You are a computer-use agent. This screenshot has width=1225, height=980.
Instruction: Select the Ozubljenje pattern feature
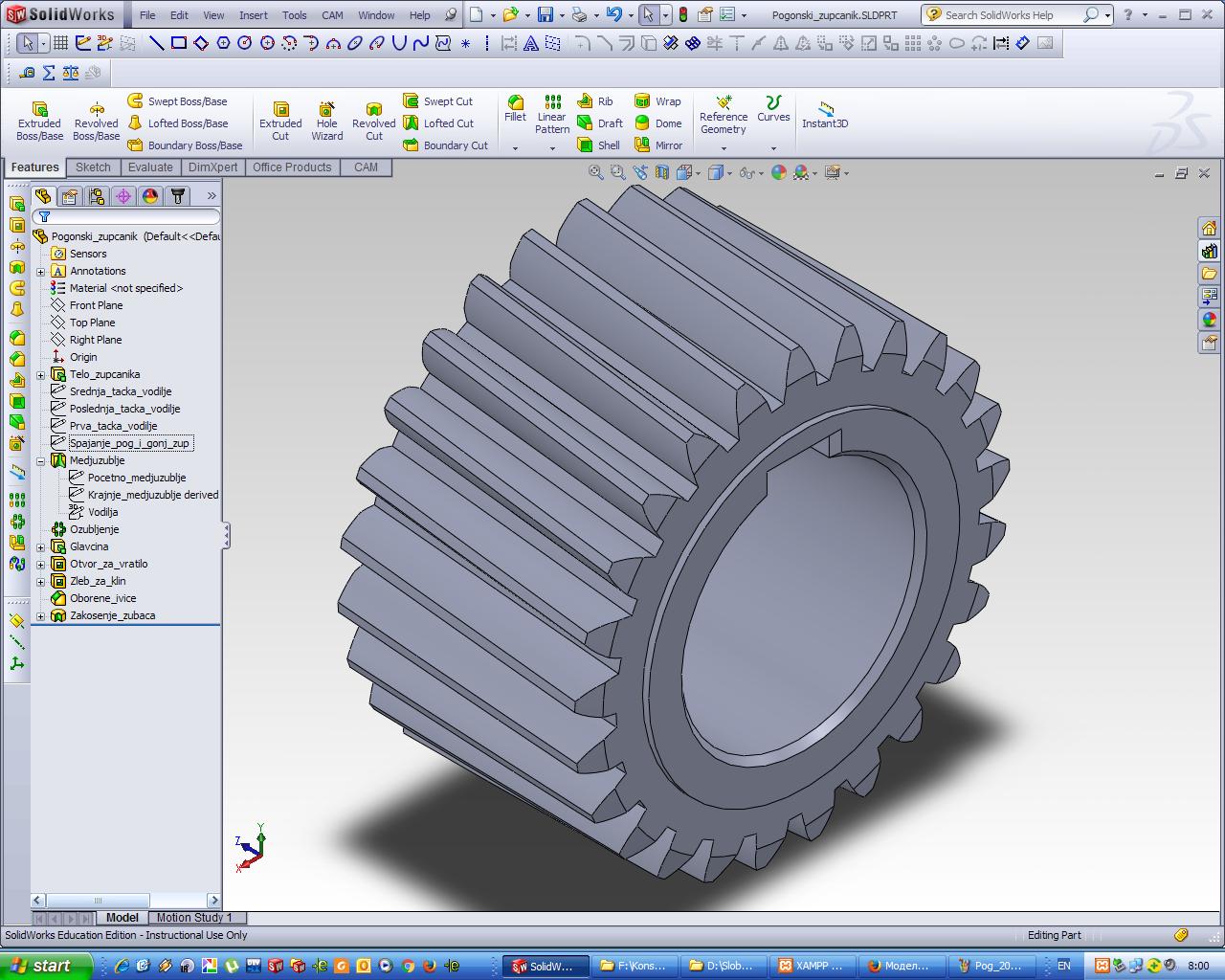pyautogui.click(x=94, y=529)
